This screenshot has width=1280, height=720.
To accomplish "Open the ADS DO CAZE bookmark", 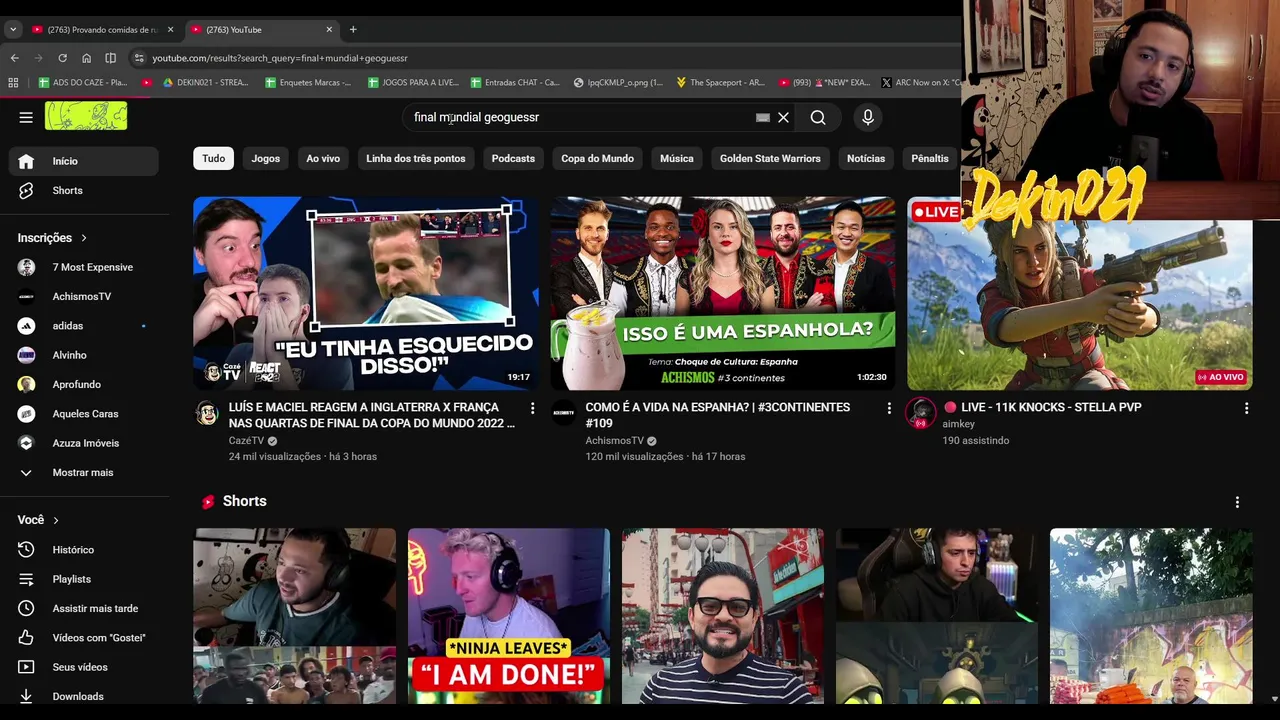I will (83, 83).
